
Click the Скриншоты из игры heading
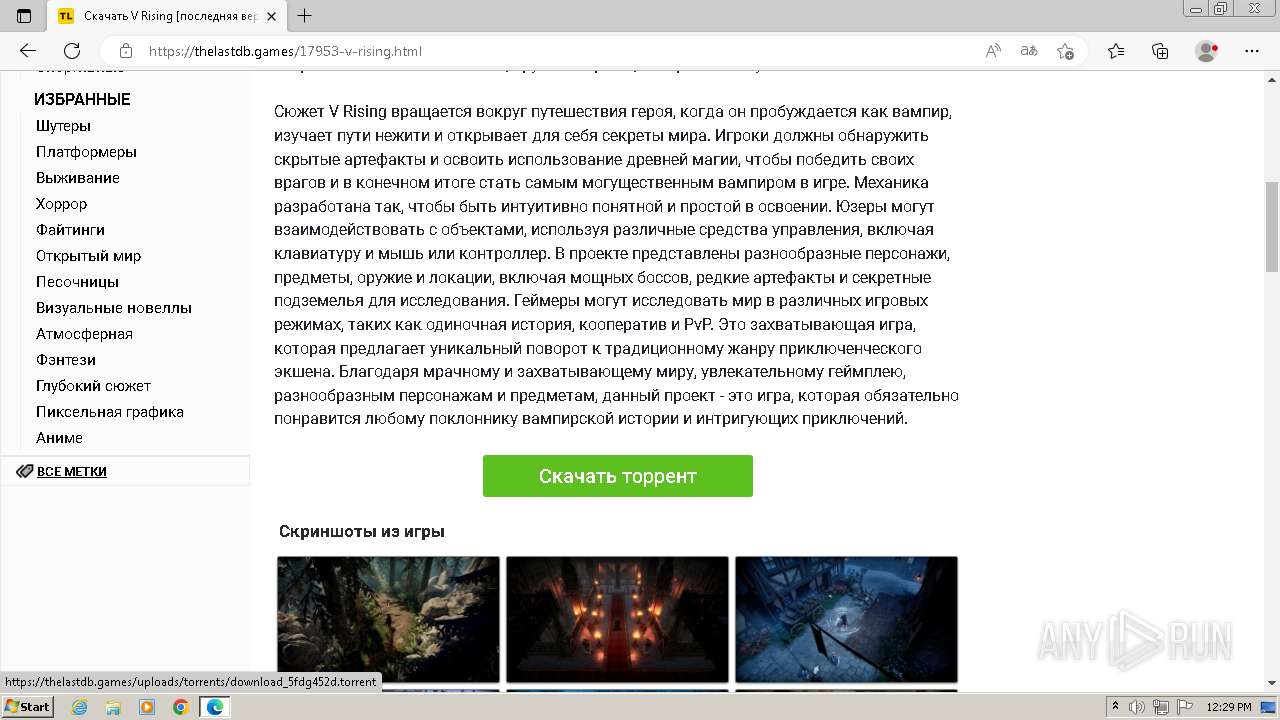362,531
